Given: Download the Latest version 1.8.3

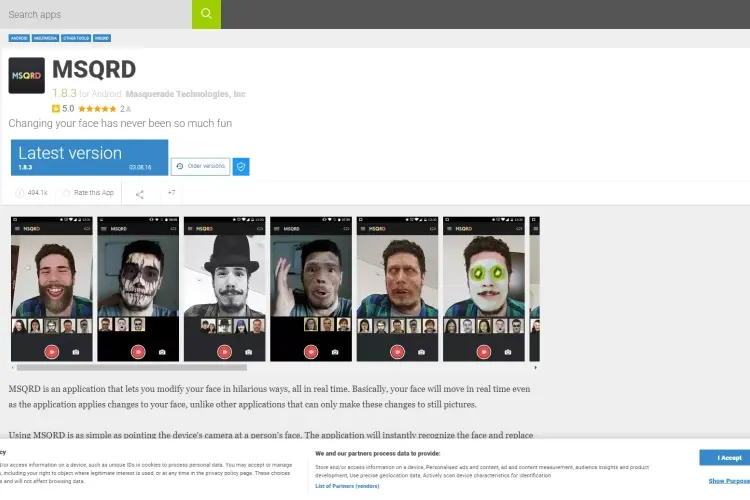Looking at the screenshot, I should [x=89, y=158].
